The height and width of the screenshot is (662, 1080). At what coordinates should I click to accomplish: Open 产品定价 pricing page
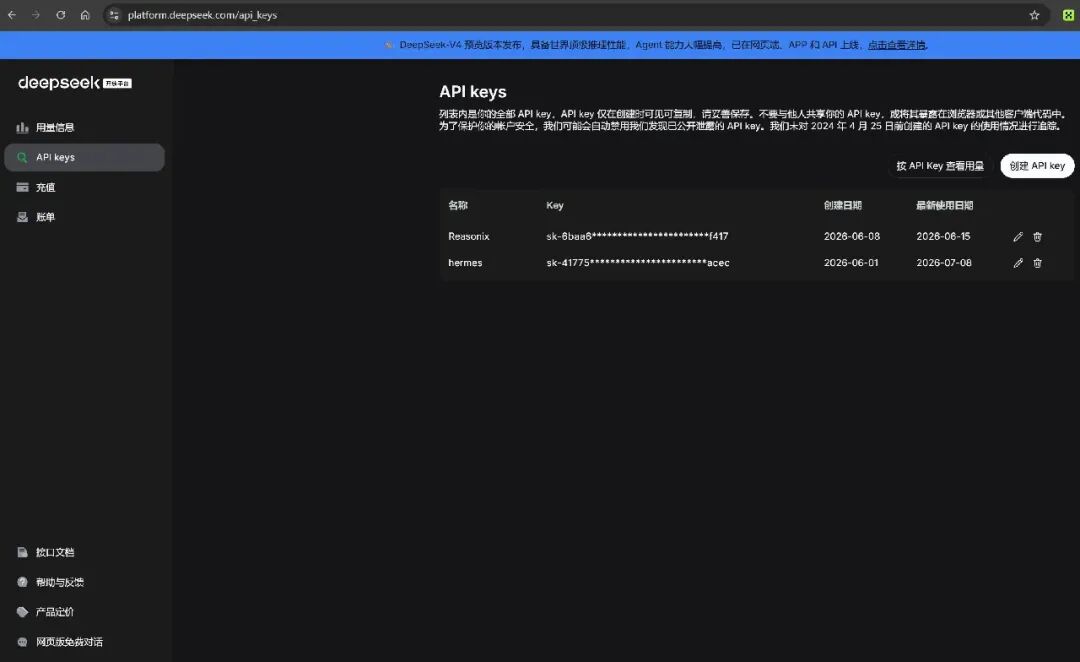(x=55, y=612)
